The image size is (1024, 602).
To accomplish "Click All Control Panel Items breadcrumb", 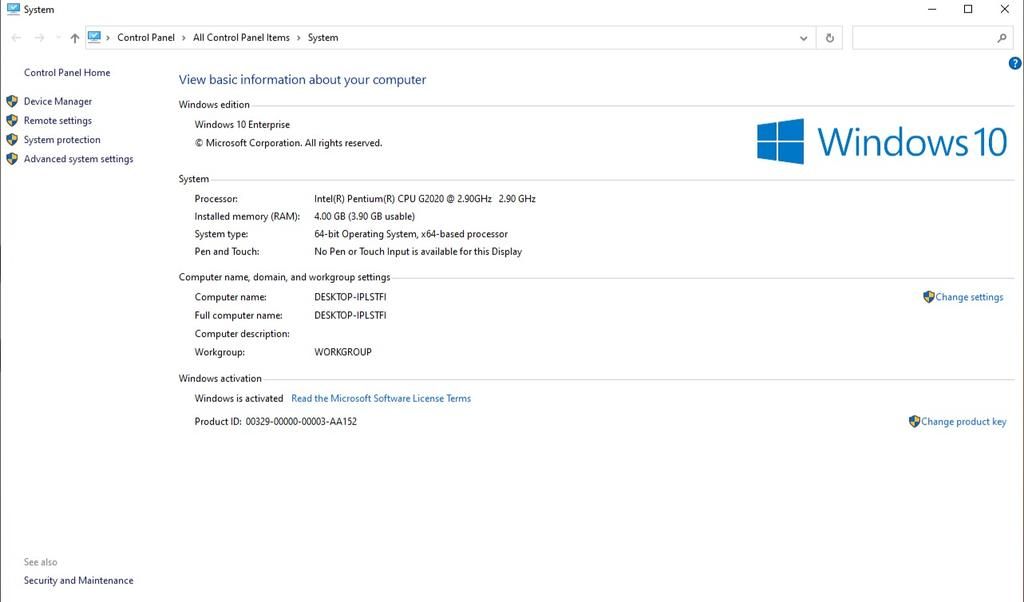I will (241, 37).
